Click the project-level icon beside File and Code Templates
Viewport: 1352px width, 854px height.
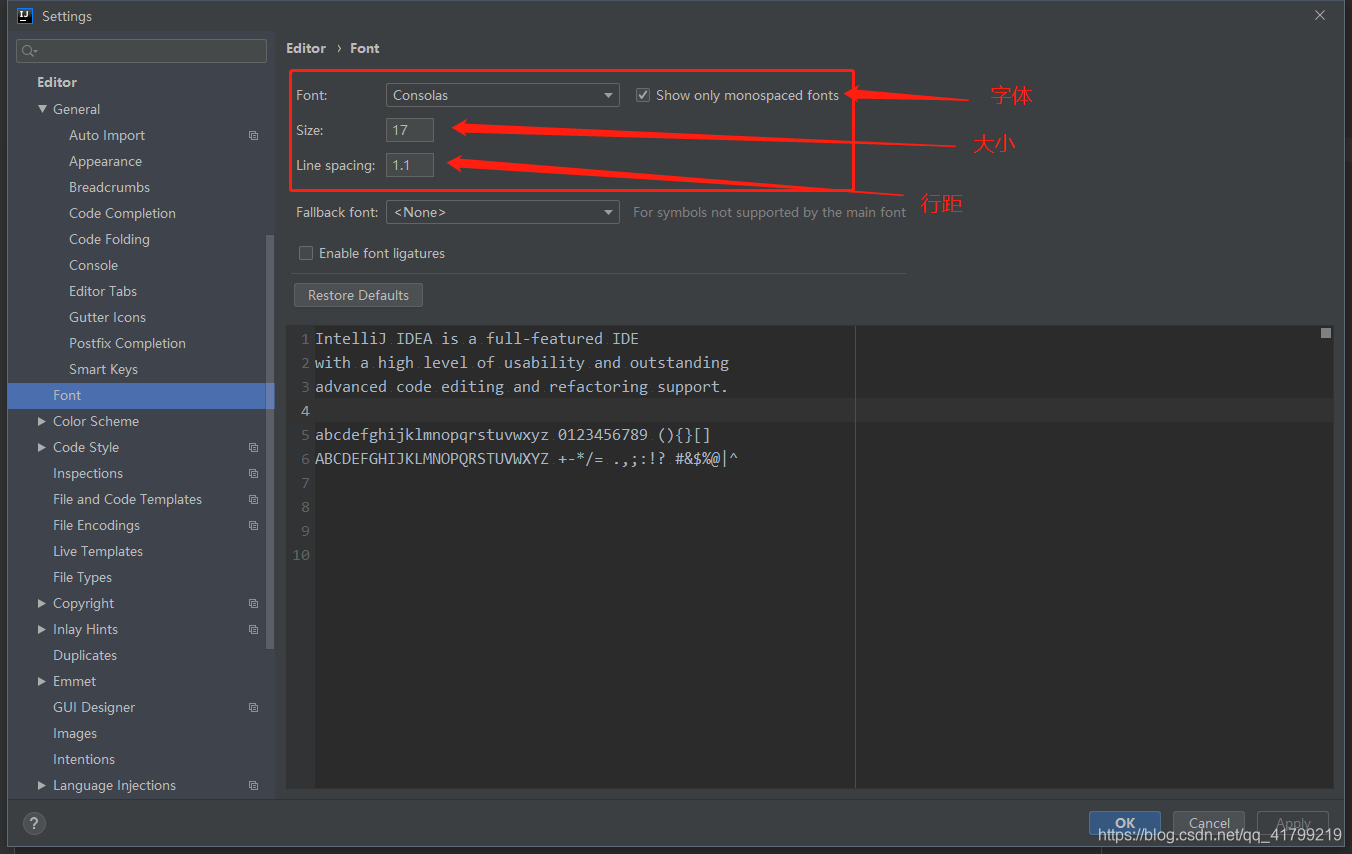[x=253, y=499]
